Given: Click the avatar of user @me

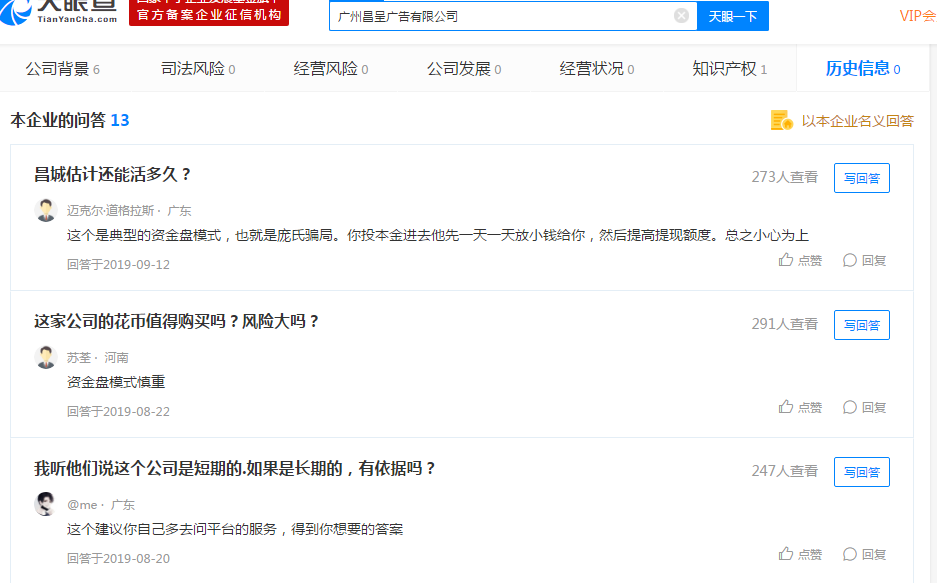Looking at the screenshot, I should 45,504.
